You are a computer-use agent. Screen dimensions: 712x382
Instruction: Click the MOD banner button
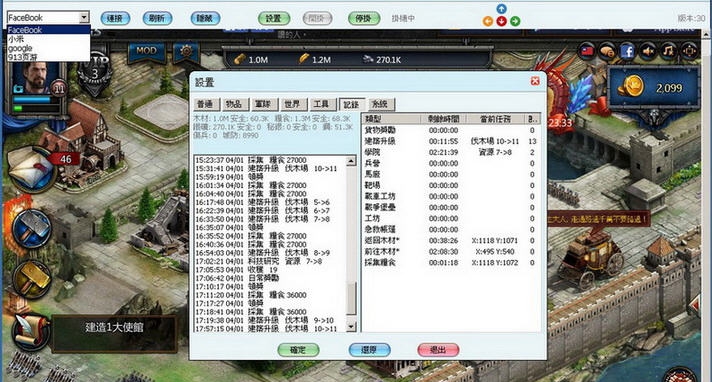point(146,51)
